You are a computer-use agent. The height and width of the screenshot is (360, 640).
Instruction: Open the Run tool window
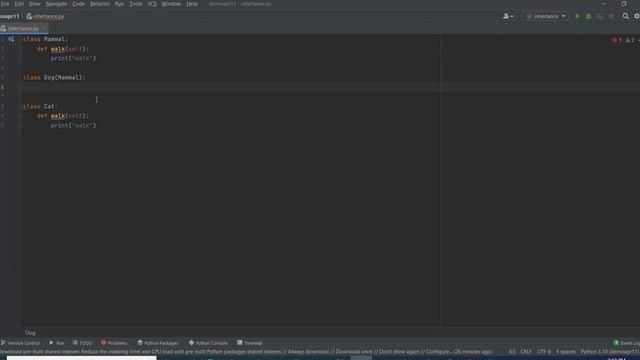[x=57, y=343]
